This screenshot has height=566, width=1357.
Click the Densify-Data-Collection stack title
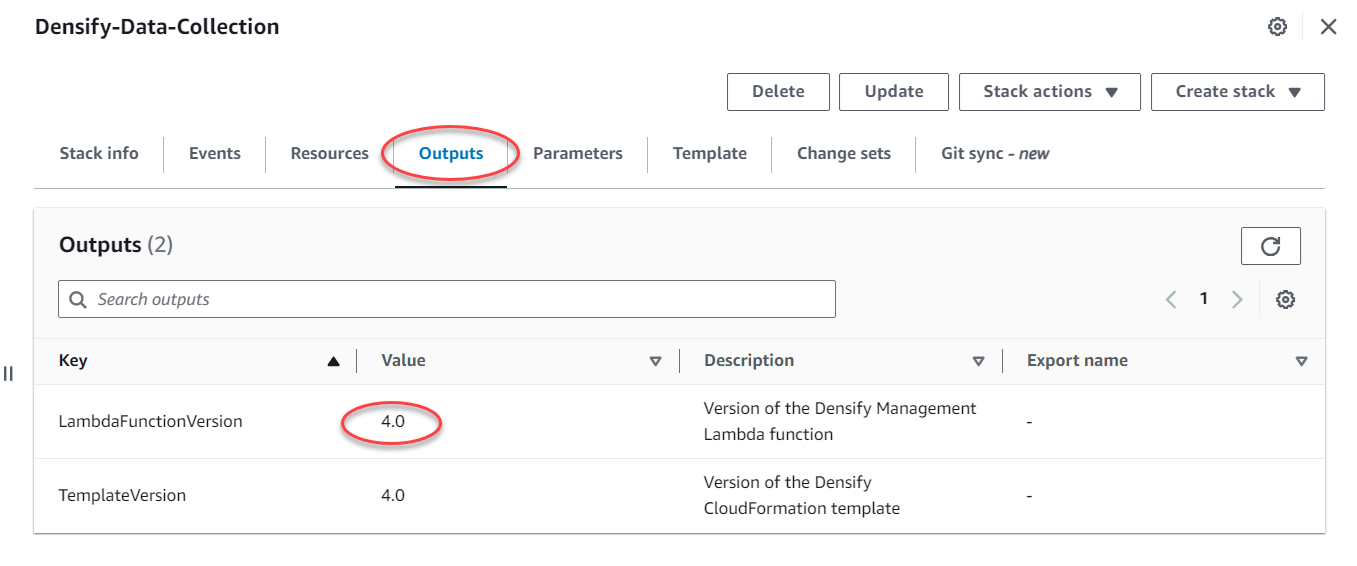pyautogui.click(x=157, y=27)
